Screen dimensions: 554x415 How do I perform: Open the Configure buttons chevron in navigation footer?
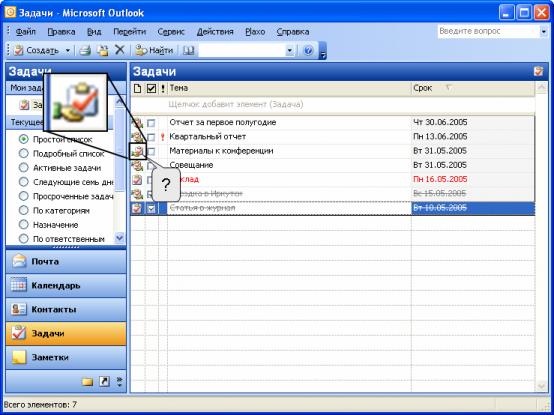coord(119,381)
